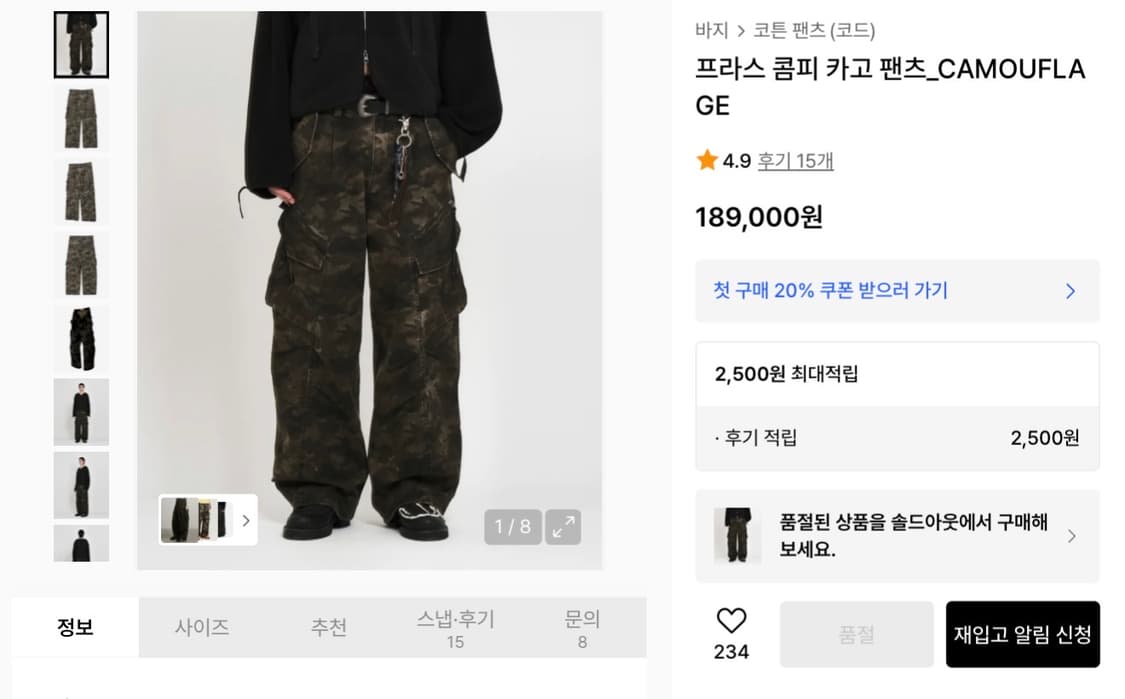Image resolution: width=1125 pixels, height=699 pixels.
Task: Open the 후기 15개 reviews link
Action: (795, 160)
